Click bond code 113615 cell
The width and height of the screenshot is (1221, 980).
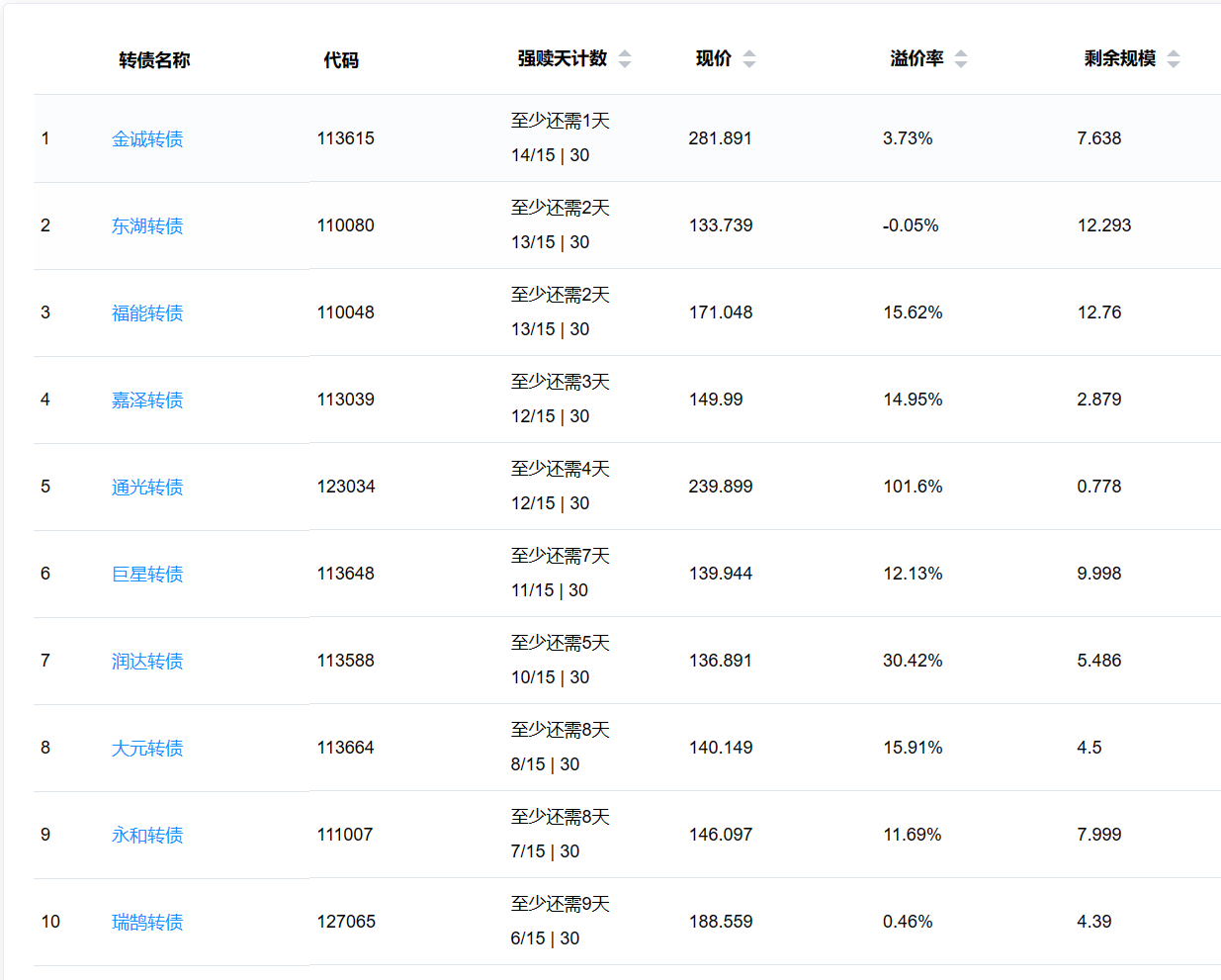[345, 138]
